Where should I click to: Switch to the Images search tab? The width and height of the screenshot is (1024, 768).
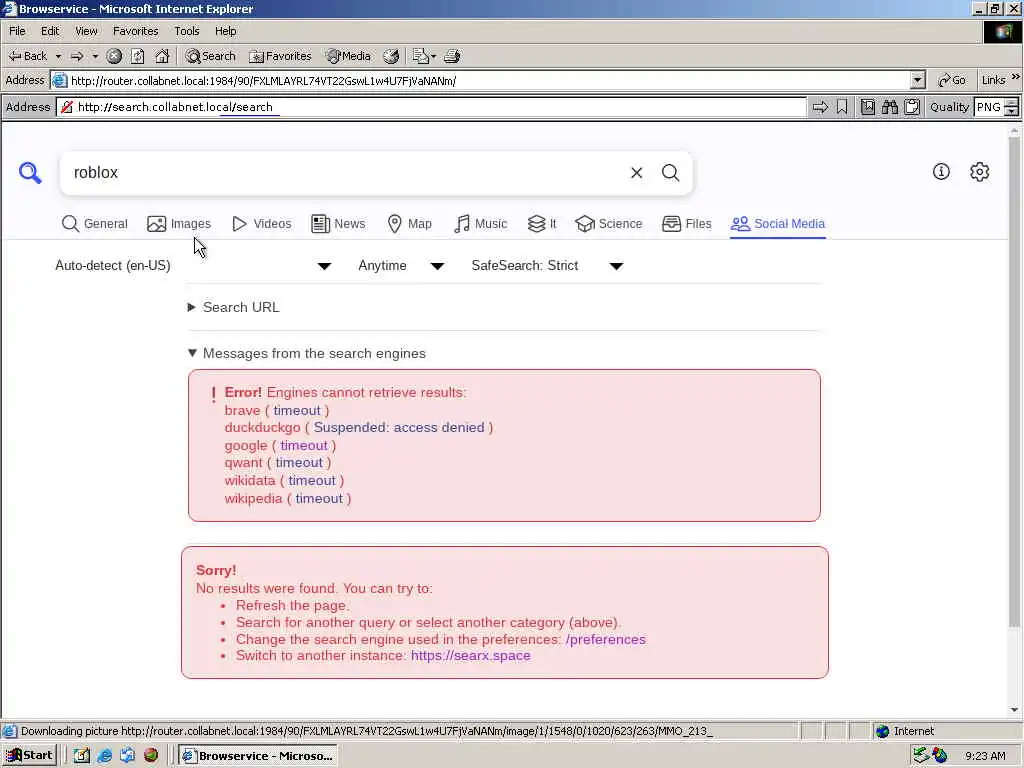pyautogui.click(x=179, y=224)
